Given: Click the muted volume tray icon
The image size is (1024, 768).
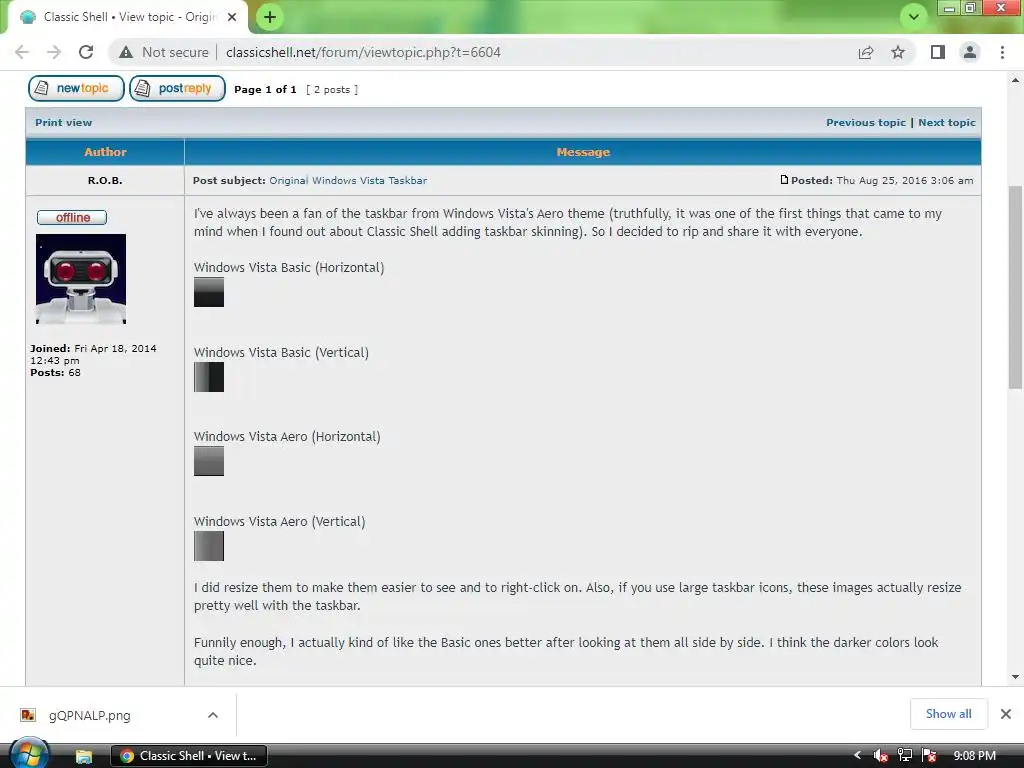Looking at the screenshot, I should (880, 756).
